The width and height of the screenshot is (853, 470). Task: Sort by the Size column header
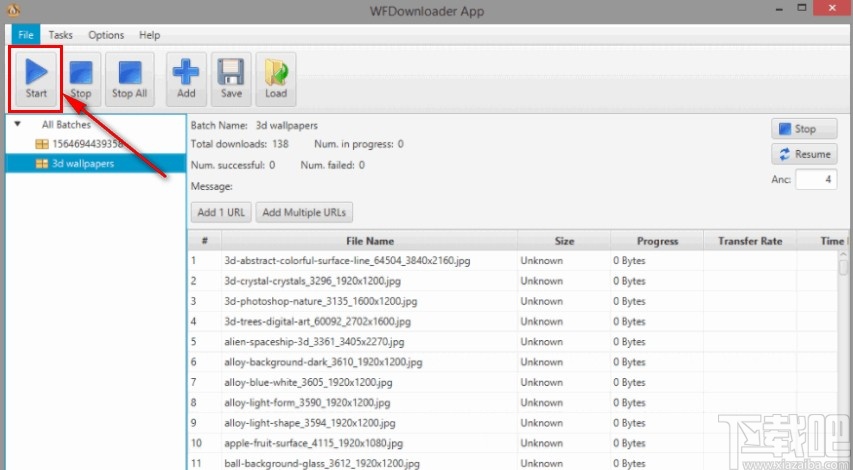coord(564,241)
